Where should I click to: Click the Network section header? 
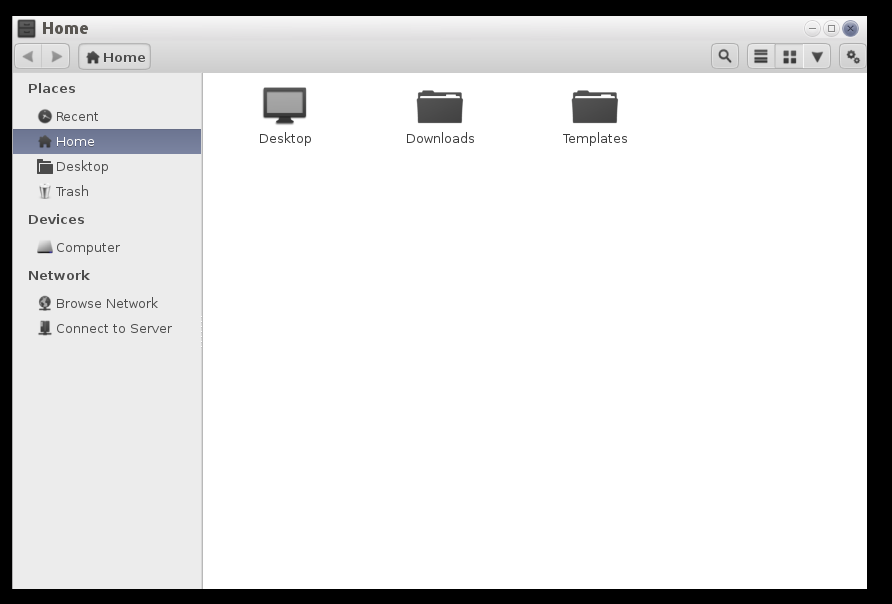[59, 276]
